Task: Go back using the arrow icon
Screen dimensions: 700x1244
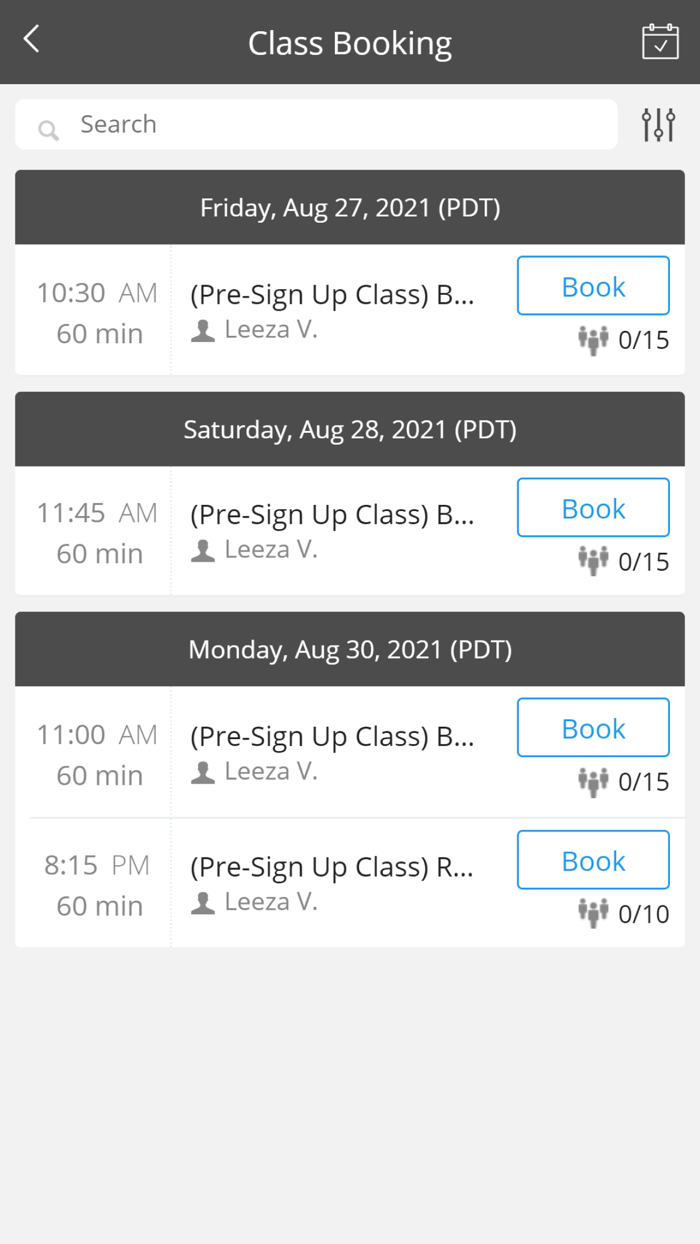Action: [32, 40]
